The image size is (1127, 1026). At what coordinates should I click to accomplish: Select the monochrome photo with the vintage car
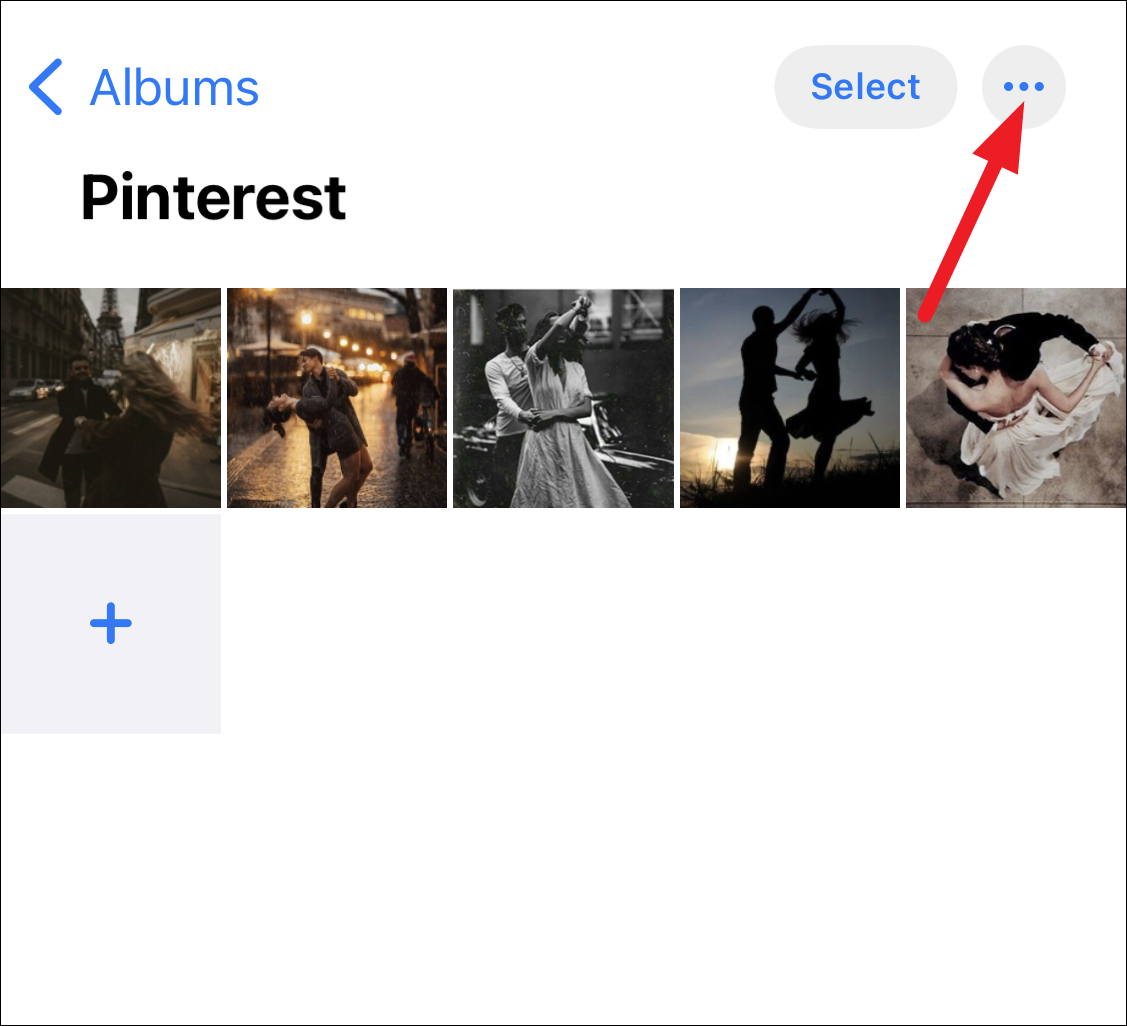pos(563,398)
